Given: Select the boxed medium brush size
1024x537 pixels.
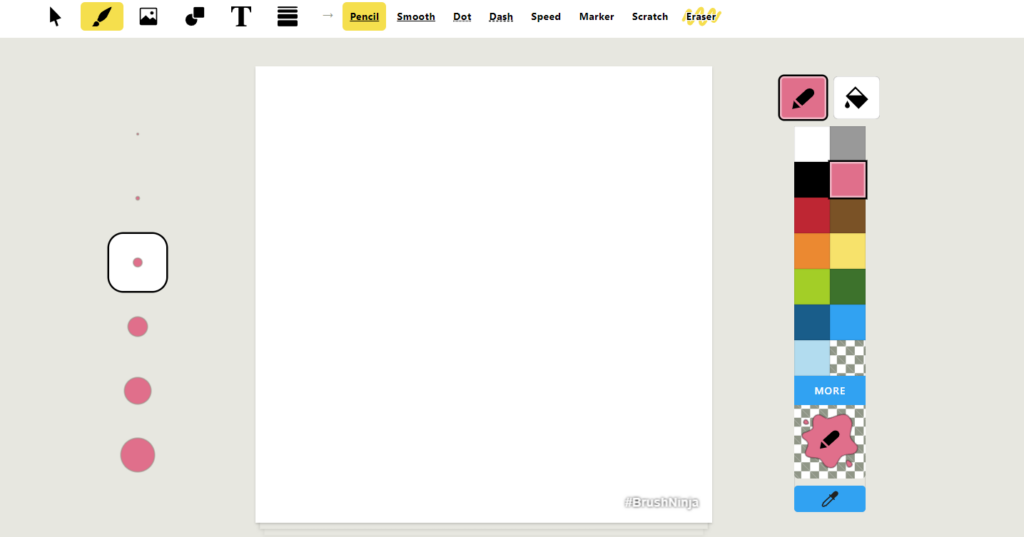Looking at the screenshot, I should point(138,262).
